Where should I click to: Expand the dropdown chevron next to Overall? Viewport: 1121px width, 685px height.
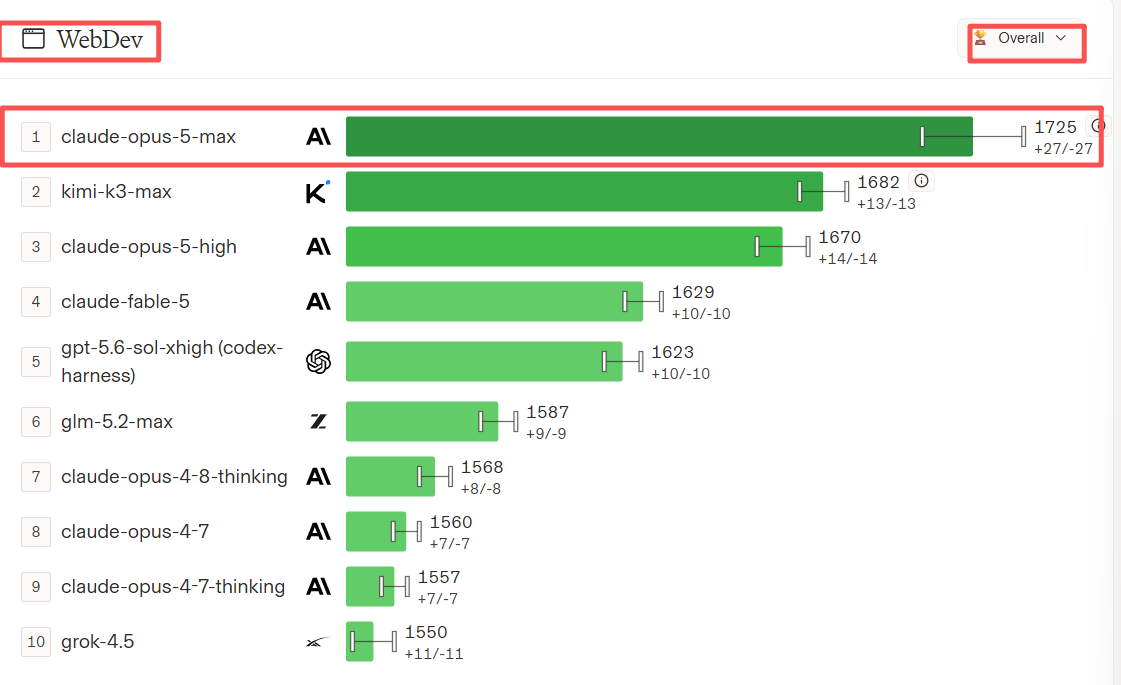[x=1061, y=38]
